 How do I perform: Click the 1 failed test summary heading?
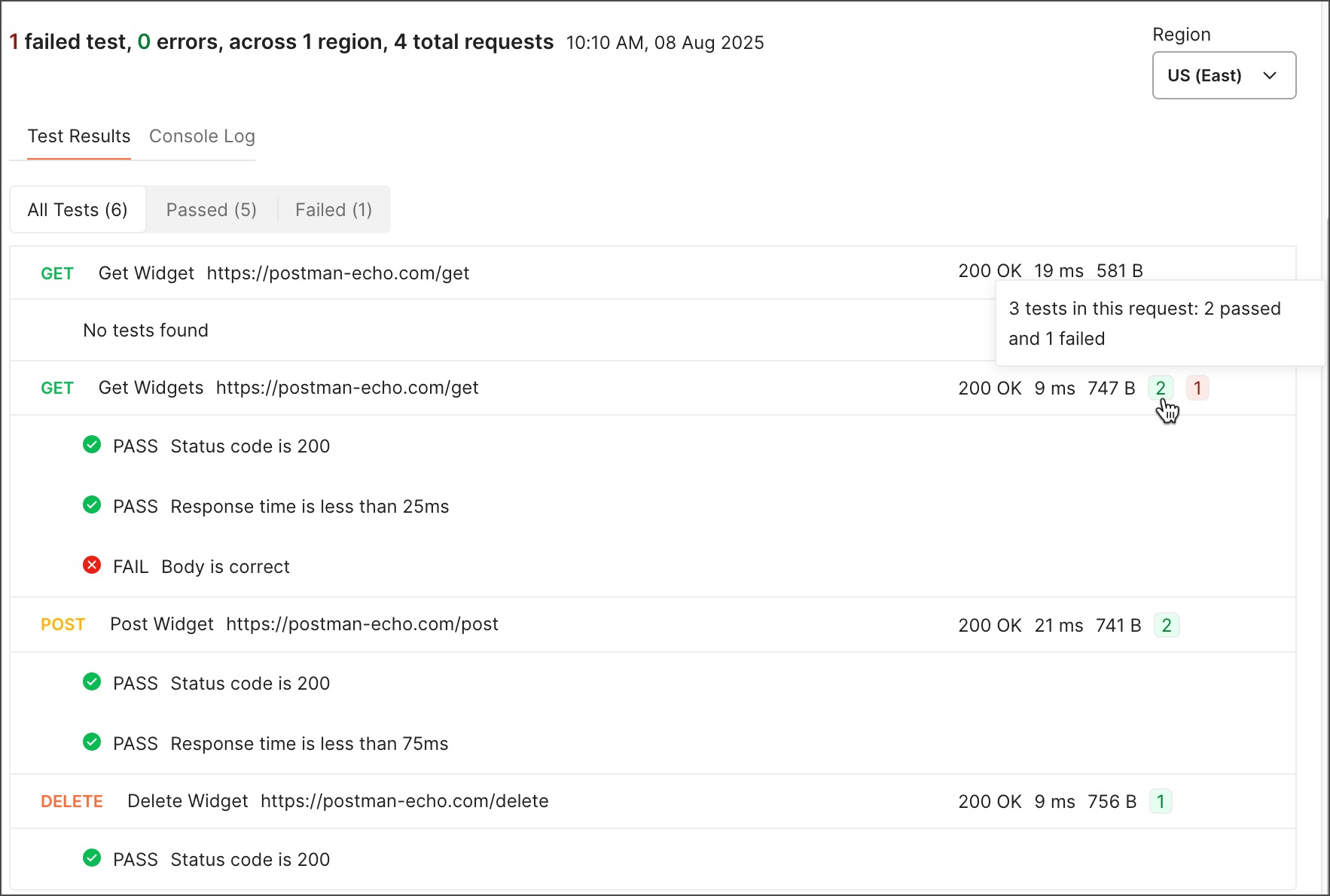point(282,41)
